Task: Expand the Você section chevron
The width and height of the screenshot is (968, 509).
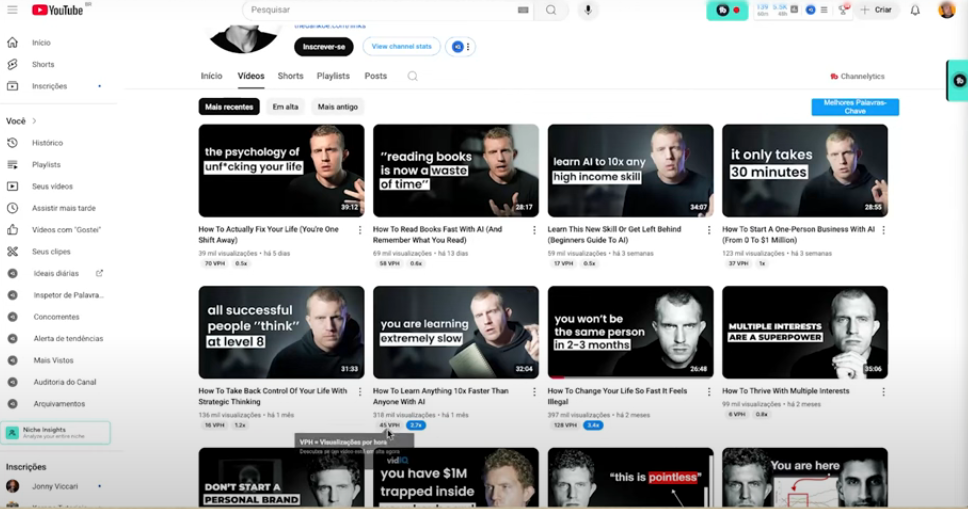Action: click(34, 121)
